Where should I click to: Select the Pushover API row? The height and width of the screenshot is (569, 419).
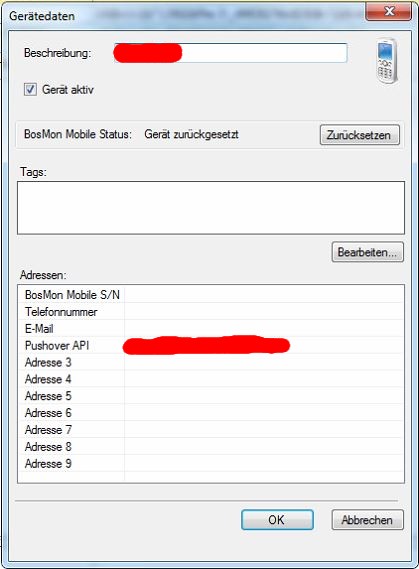click(211, 345)
